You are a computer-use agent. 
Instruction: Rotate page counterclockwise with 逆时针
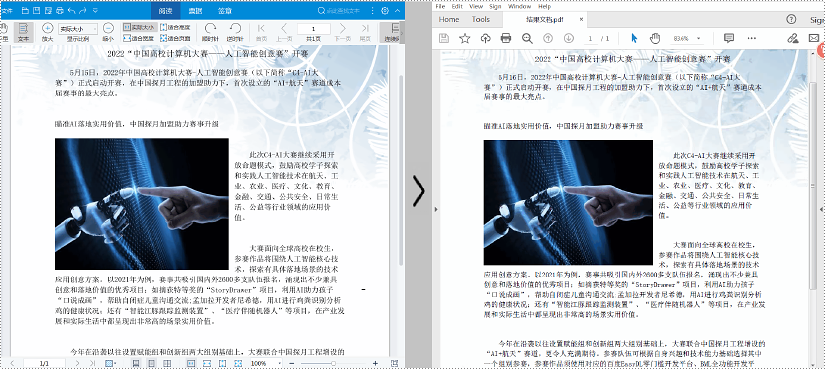coord(235,32)
